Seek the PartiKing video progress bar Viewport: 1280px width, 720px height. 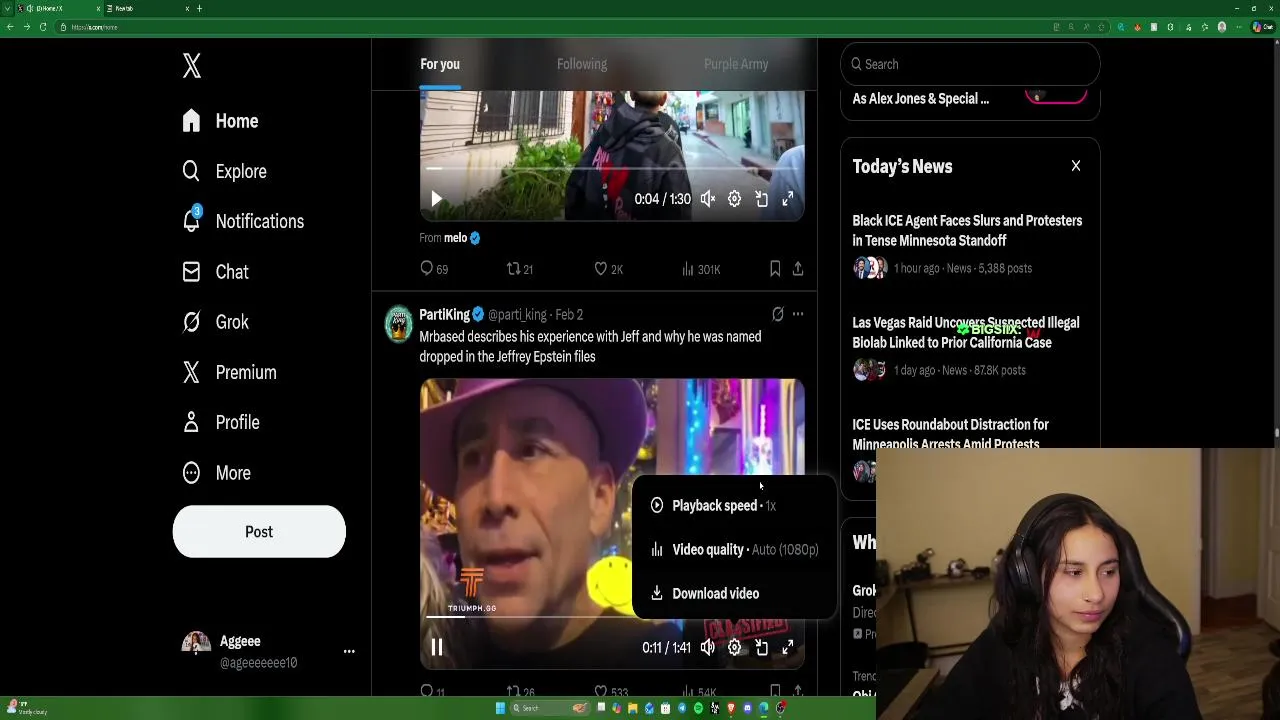point(612,618)
